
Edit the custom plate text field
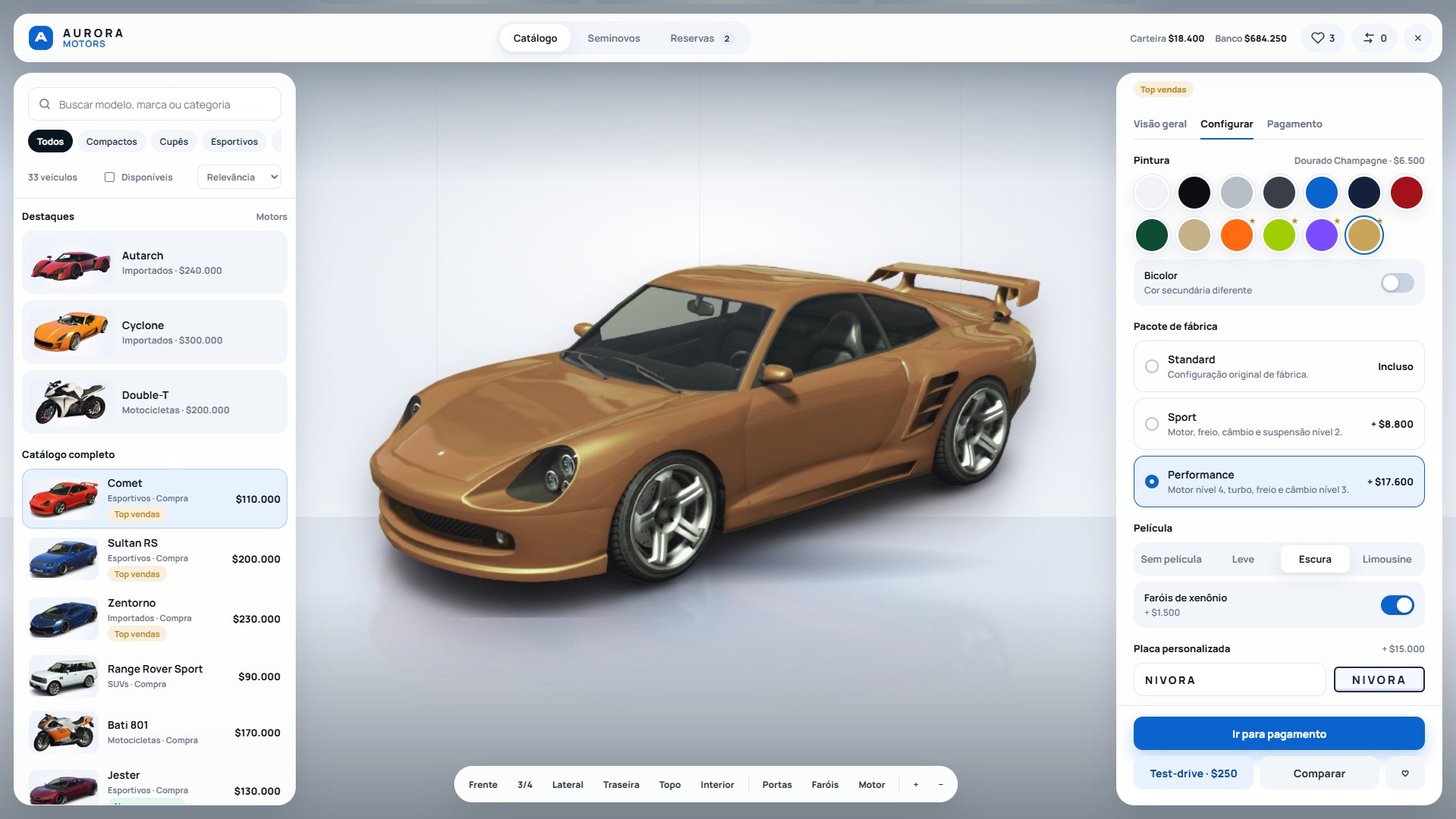[1229, 680]
